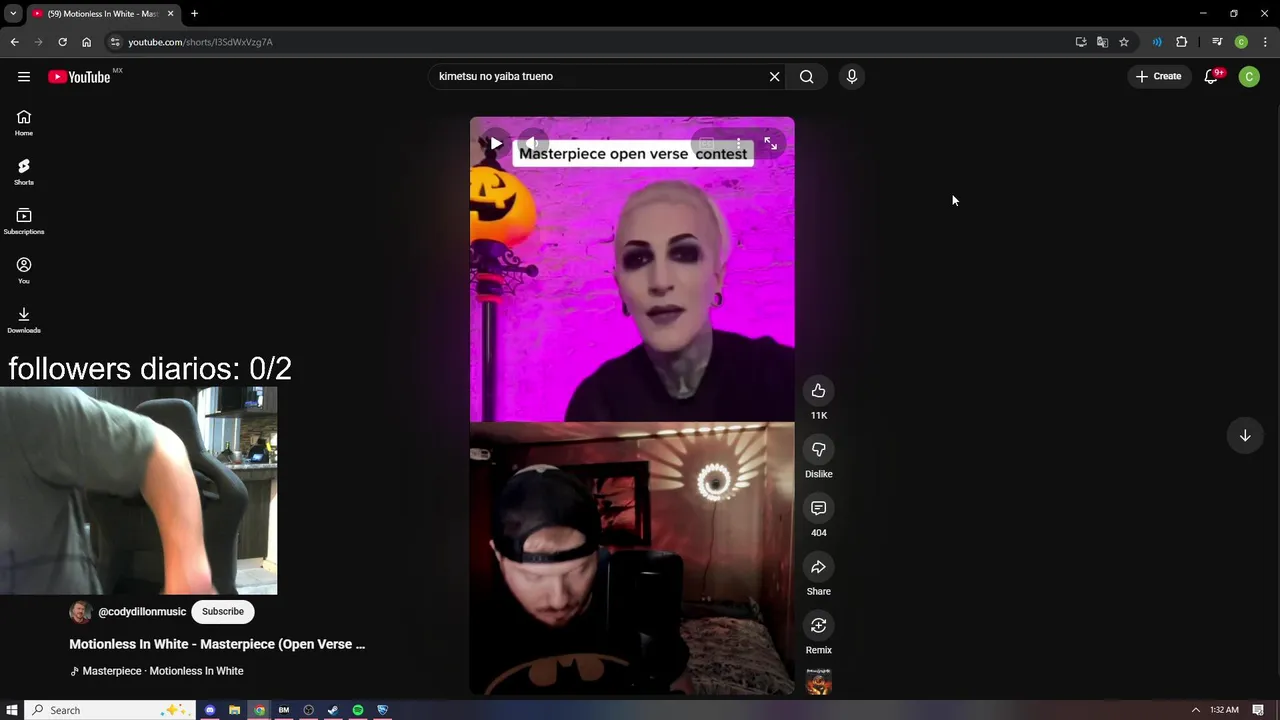Open the Windows Start menu
Screen dimensions: 1280x720
(12, 710)
